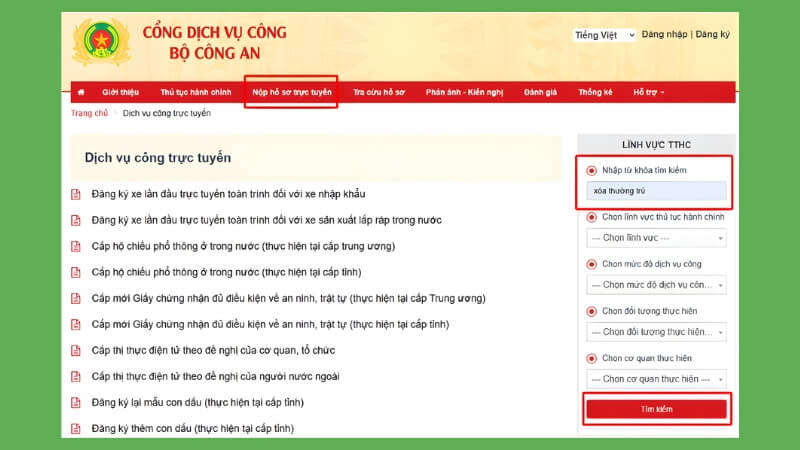Open Cấp thị thực điện tử cơ quan, tổ chức

pyautogui.click(x=213, y=351)
